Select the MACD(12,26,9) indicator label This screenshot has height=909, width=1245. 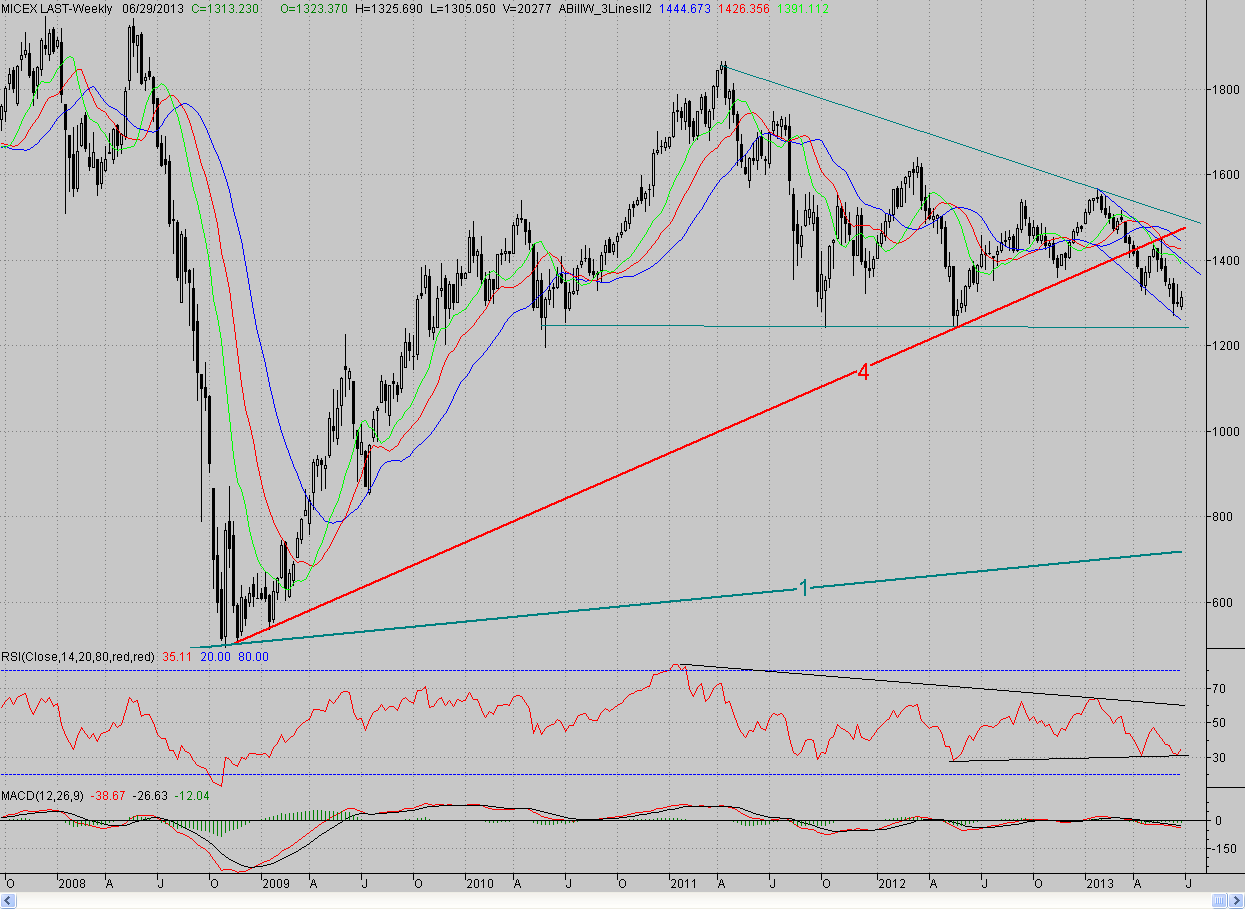point(42,794)
